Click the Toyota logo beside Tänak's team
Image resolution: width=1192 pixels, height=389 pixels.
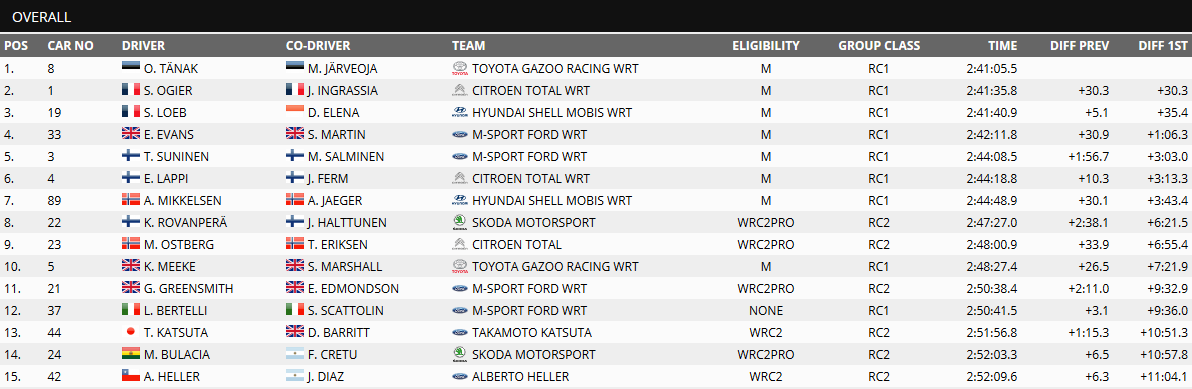[460, 69]
